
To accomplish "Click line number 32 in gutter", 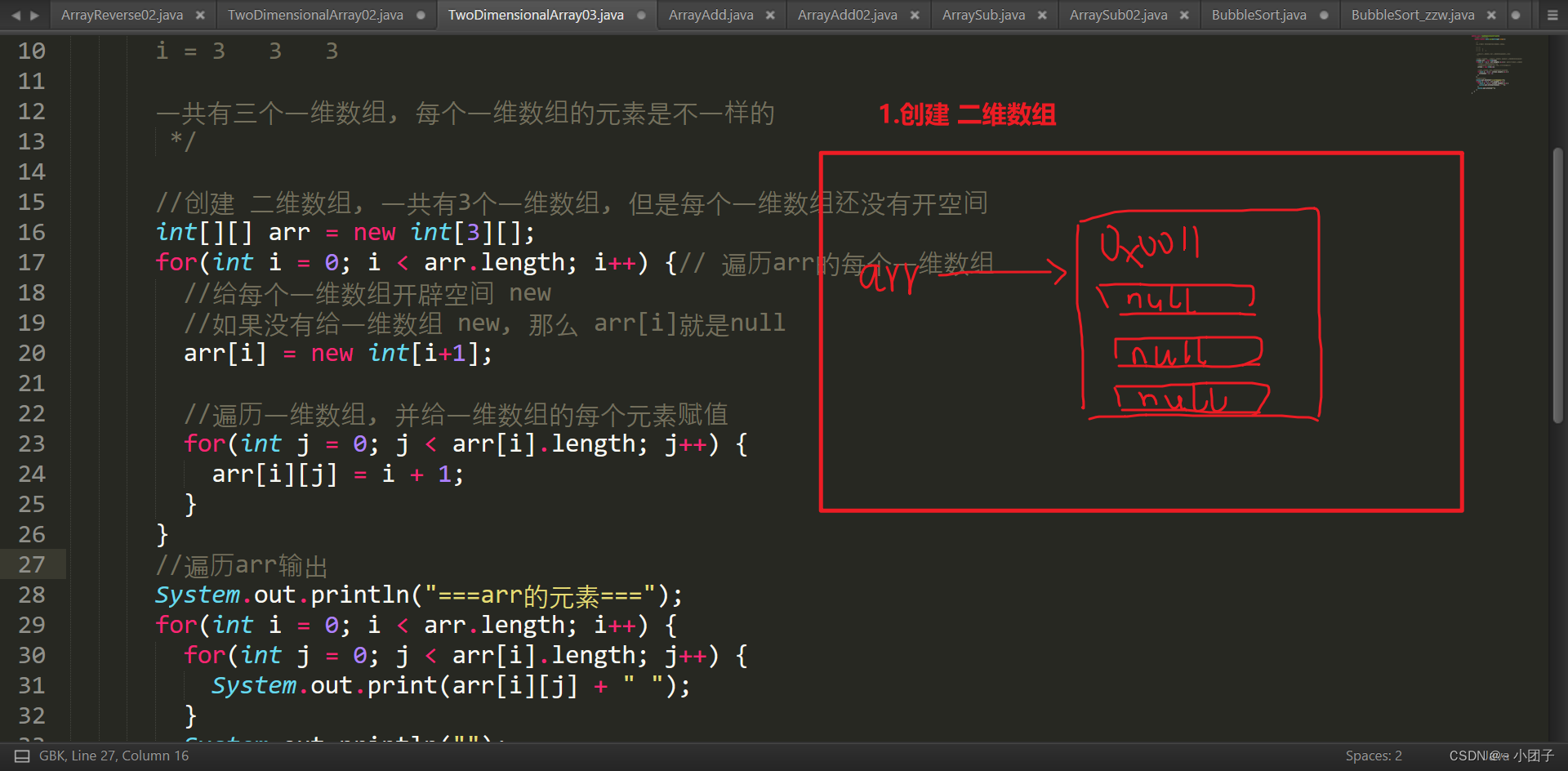I will click(x=32, y=716).
